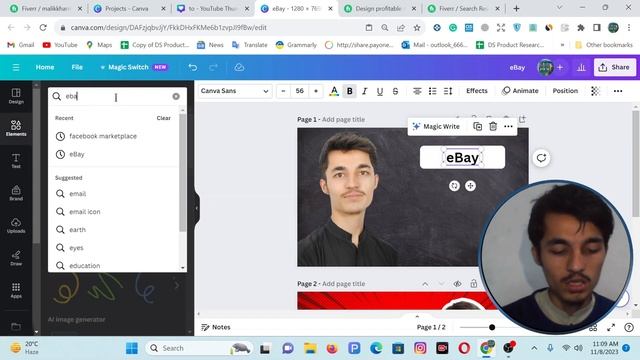Choose suggested search eyes

[76, 248]
